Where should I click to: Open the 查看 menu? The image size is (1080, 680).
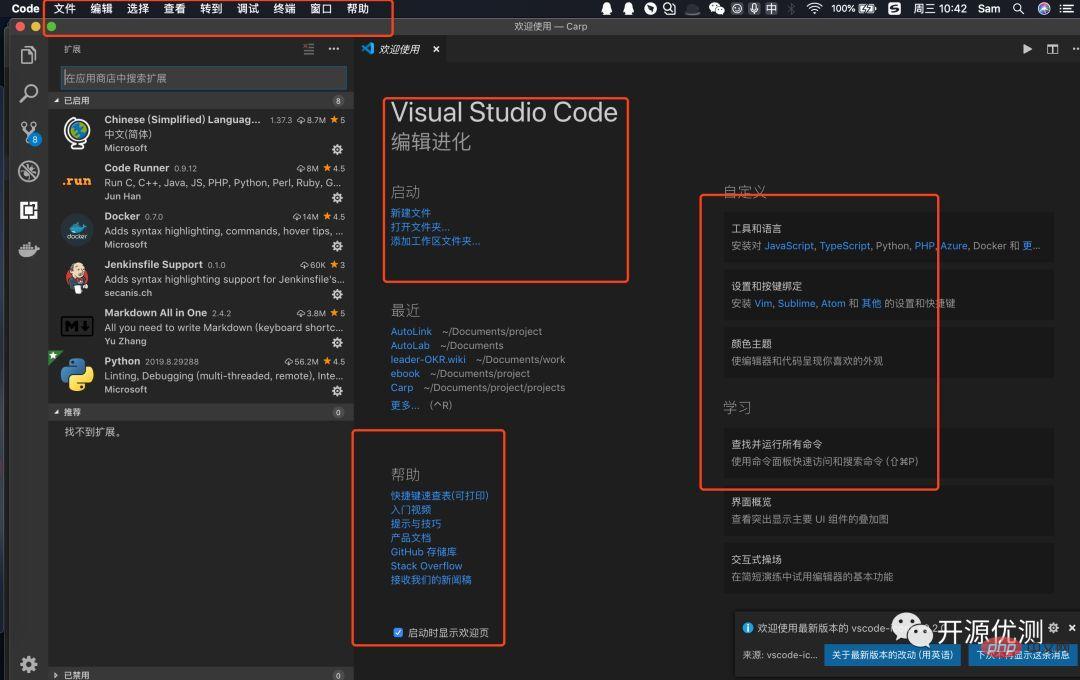[174, 8]
